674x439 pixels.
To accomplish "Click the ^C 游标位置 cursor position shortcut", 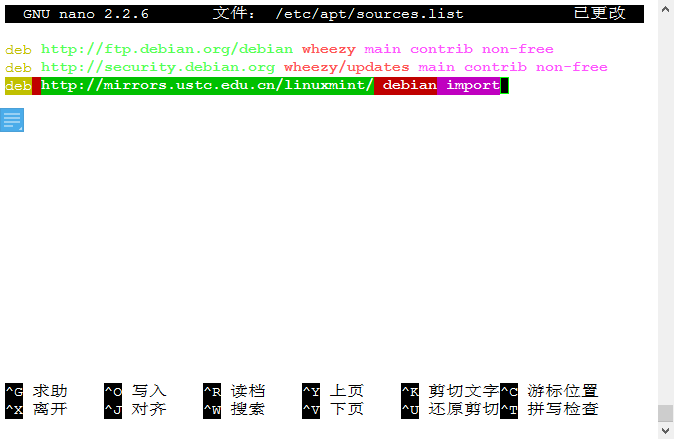I will [549, 391].
